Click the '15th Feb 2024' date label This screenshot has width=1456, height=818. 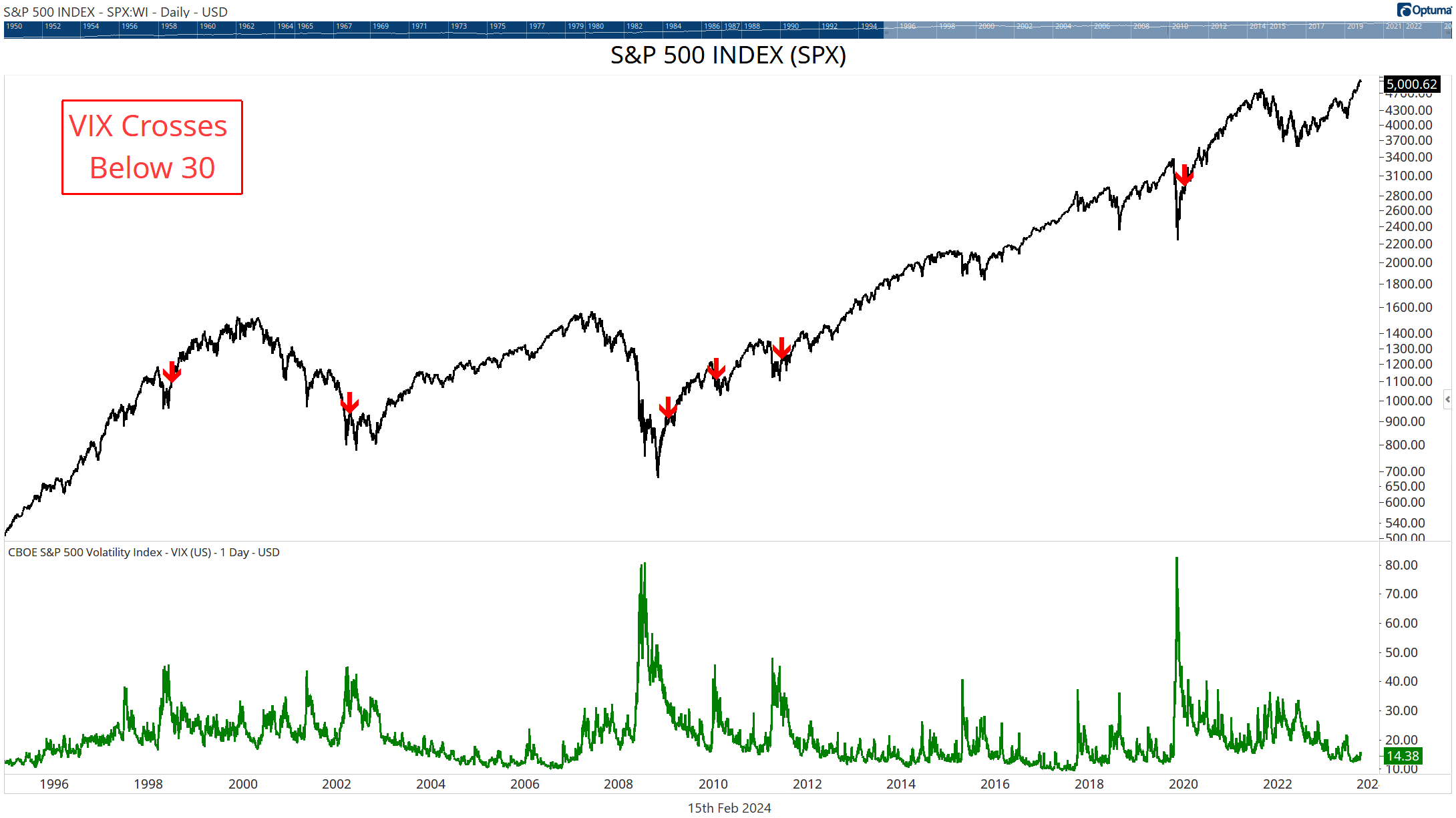pyautogui.click(x=729, y=808)
